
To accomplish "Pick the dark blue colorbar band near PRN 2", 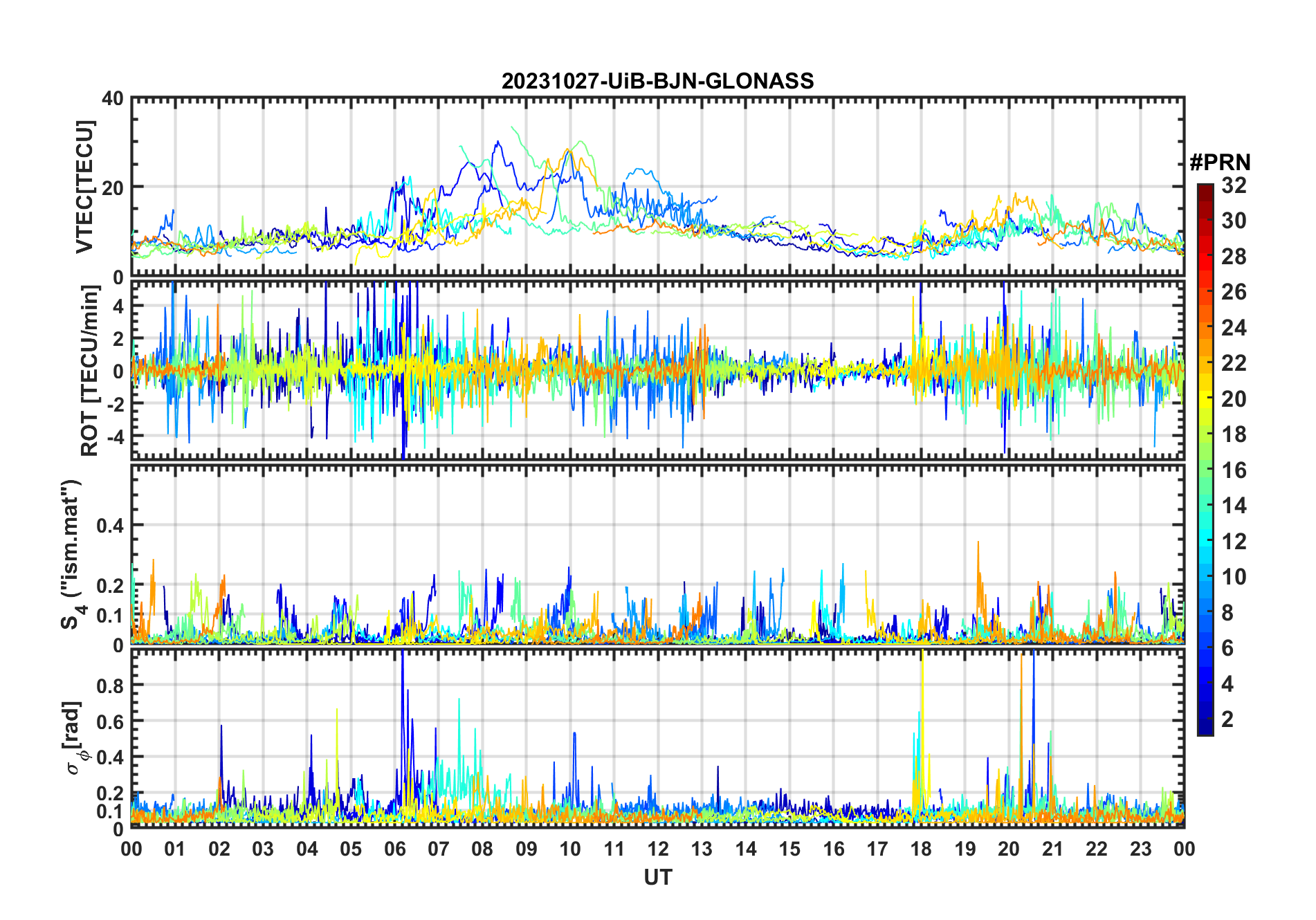I will (1205, 719).
